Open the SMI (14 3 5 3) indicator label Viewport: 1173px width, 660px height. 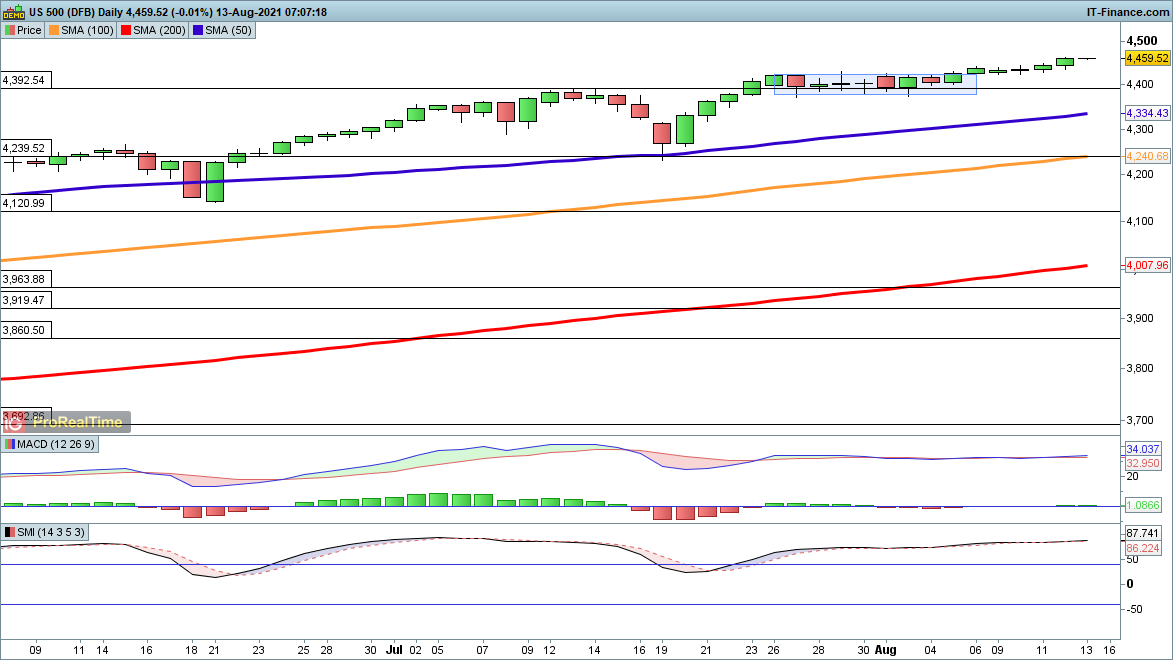50,532
